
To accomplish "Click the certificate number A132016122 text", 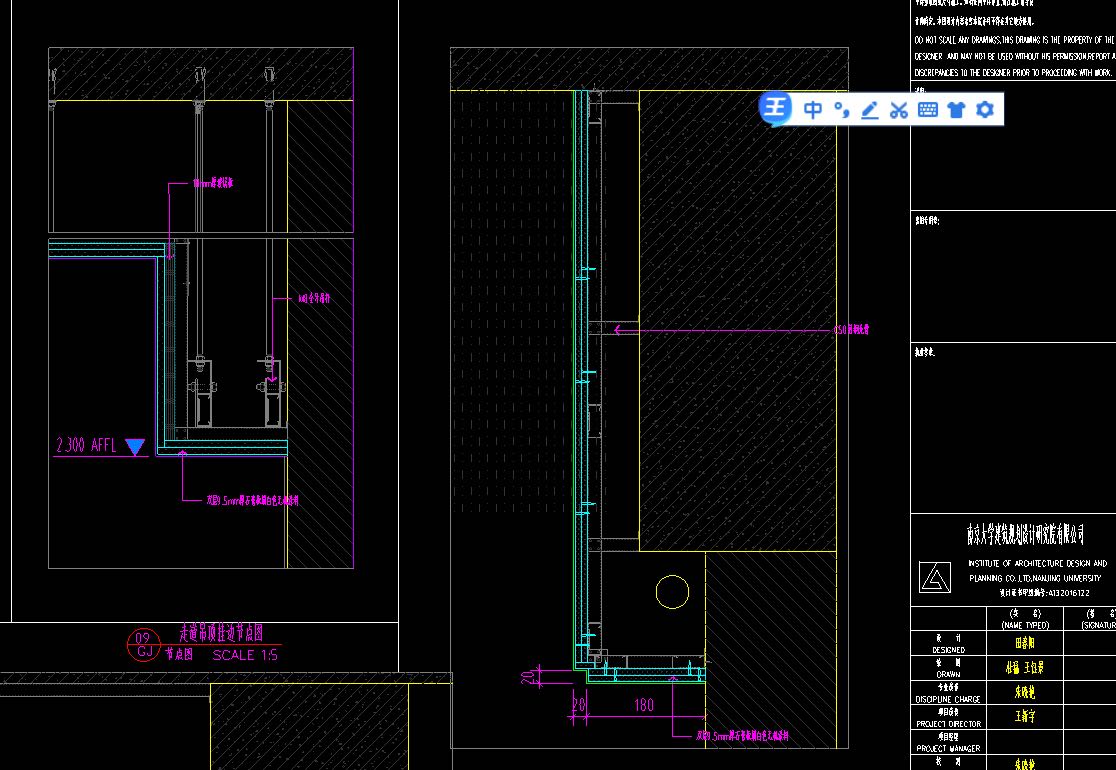I will 1044,592.
